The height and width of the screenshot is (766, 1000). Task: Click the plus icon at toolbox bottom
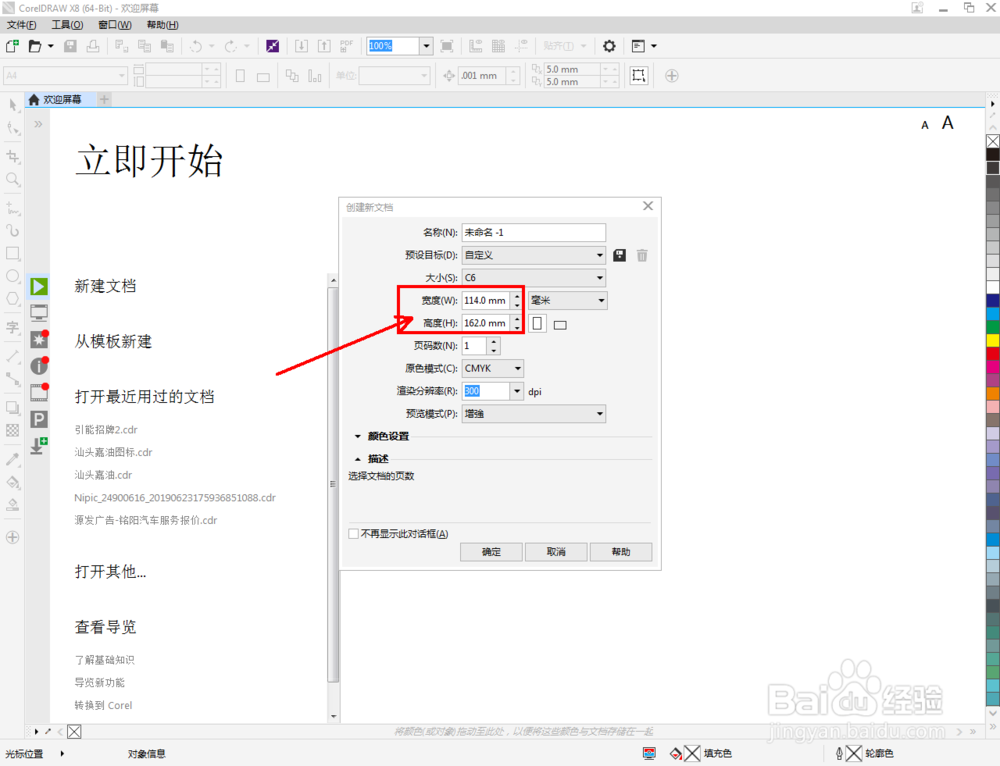tap(12, 537)
